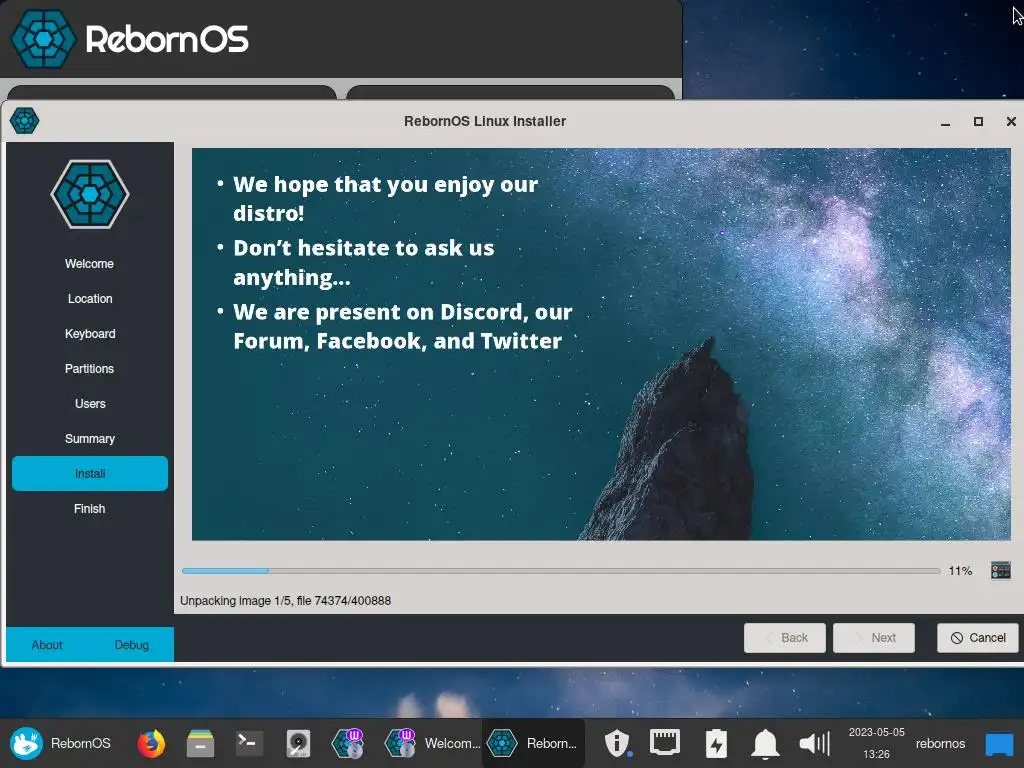1024x768 pixels.
Task: Click the first Welcome app icon in the taskbar
Action: pos(347,743)
